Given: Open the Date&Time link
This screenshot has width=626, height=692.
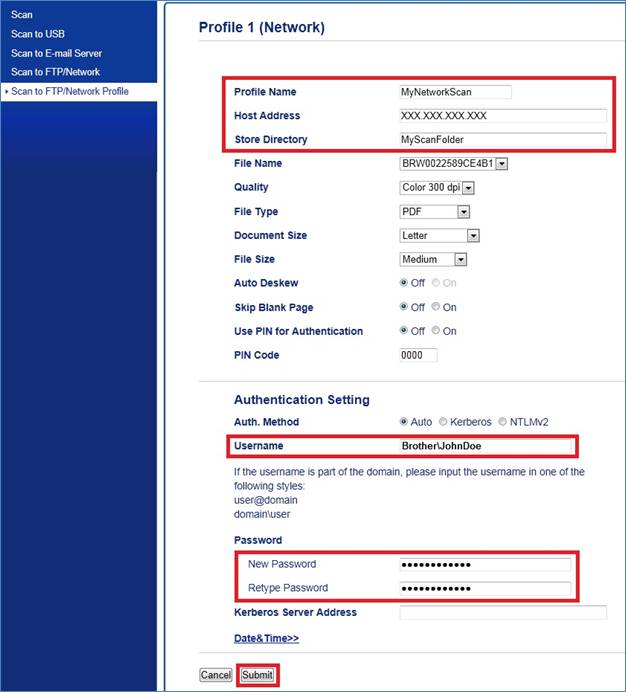Looking at the screenshot, I should (x=266, y=638).
